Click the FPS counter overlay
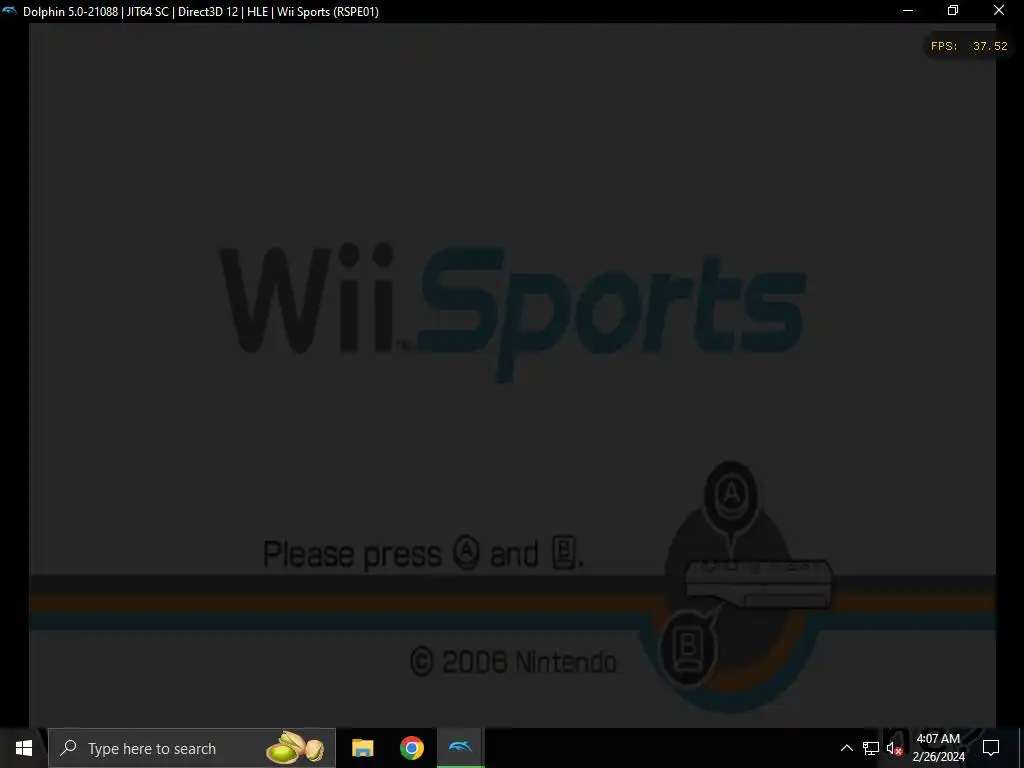 pyautogui.click(x=969, y=46)
